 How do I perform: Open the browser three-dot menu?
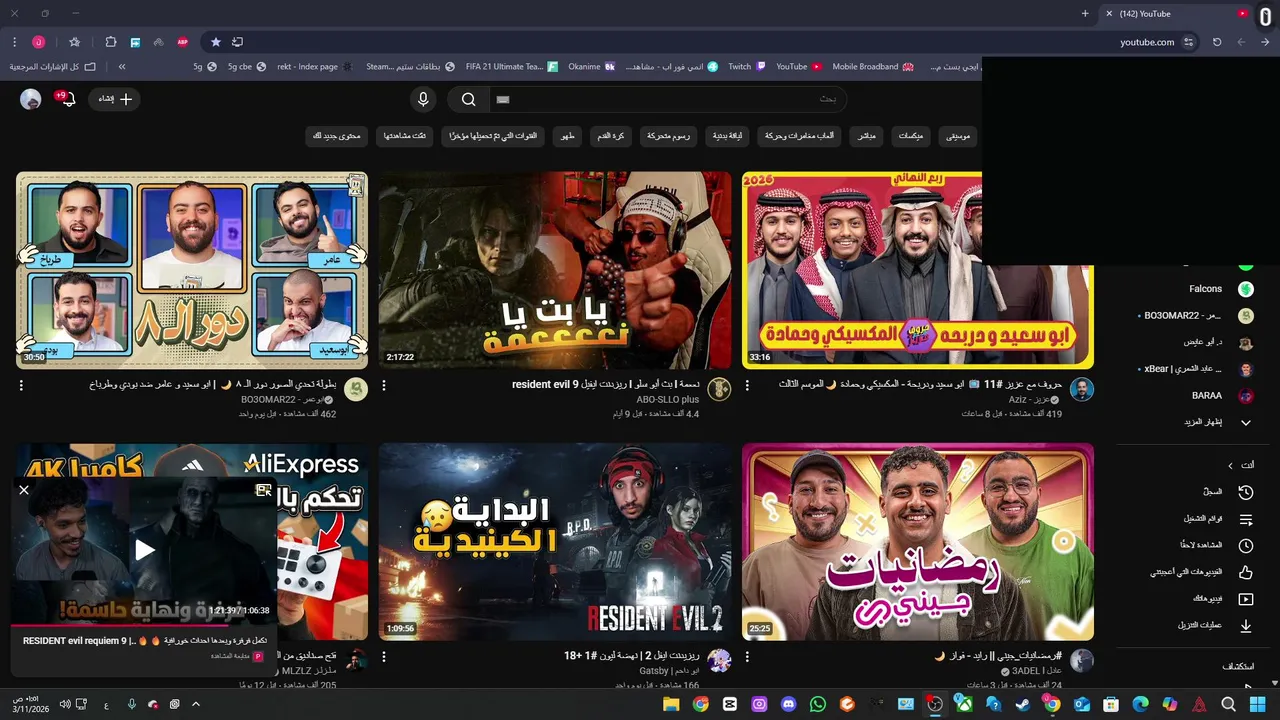pyautogui.click(x=14, y=42)
